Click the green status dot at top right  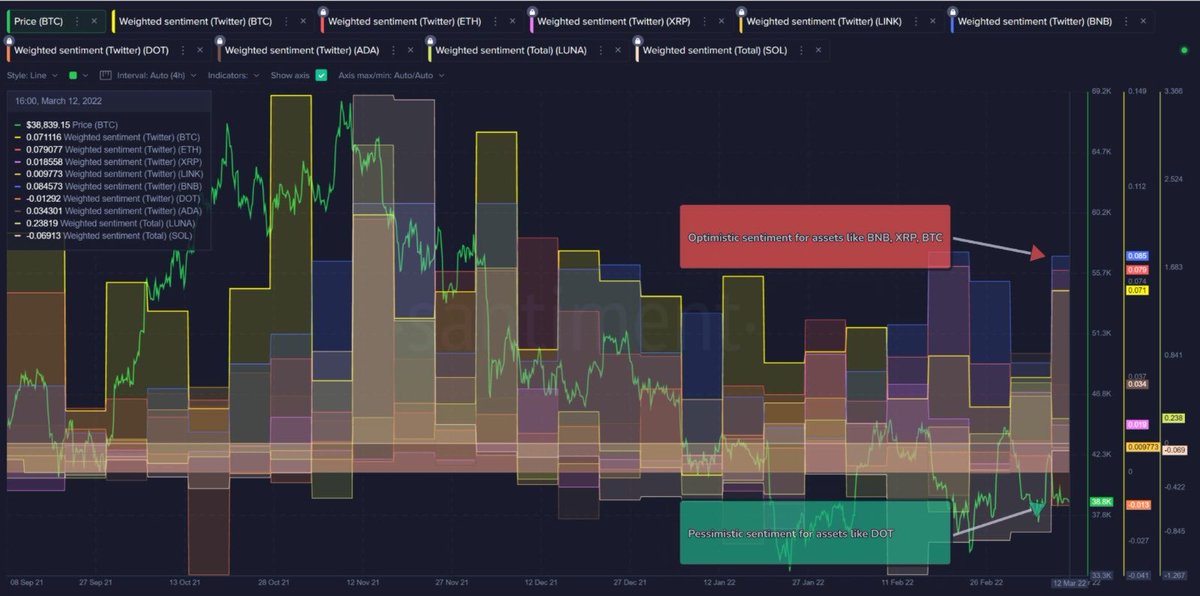pos(1183,48)
